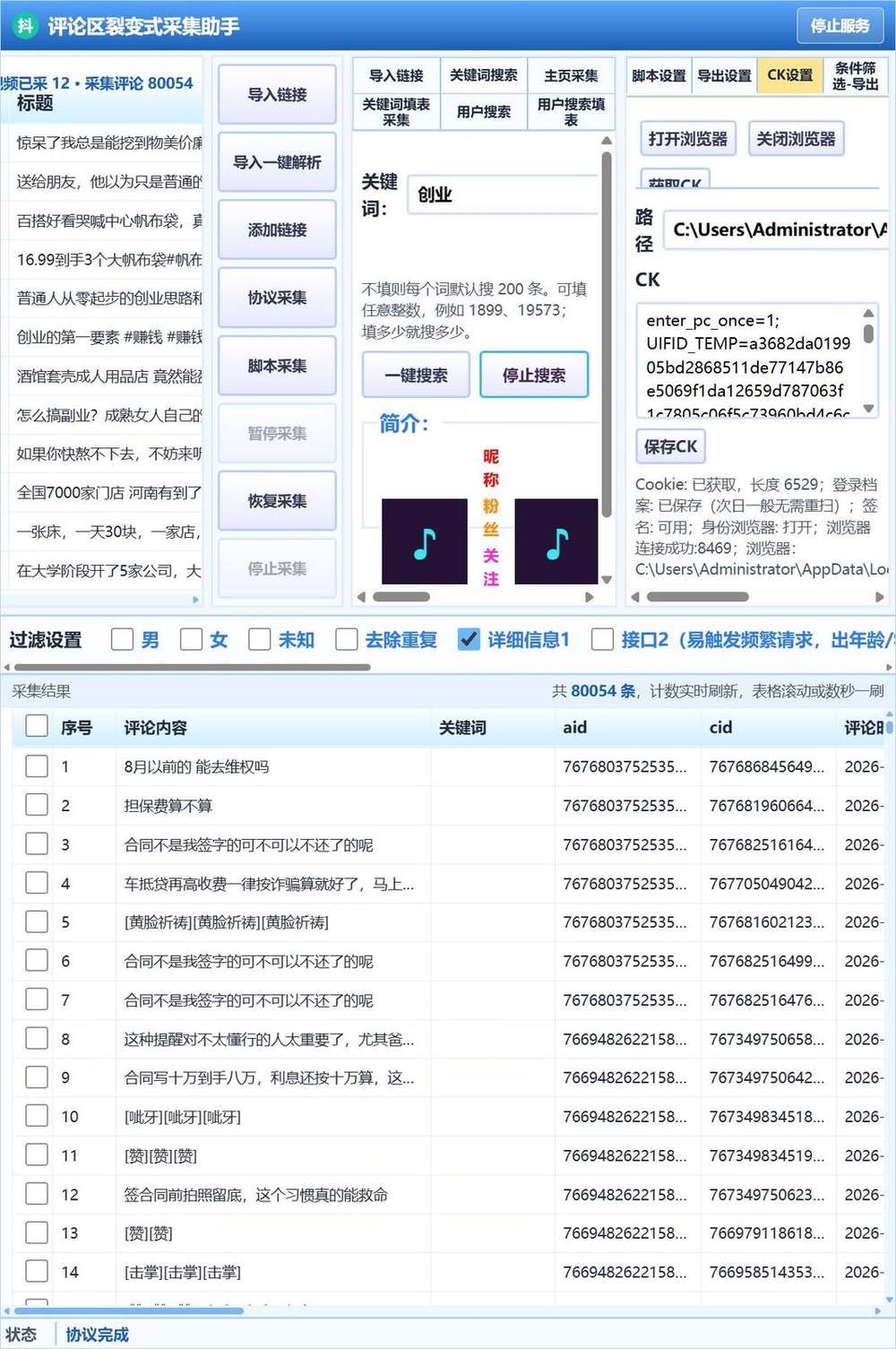Open the 导入链接 tab

396,75
